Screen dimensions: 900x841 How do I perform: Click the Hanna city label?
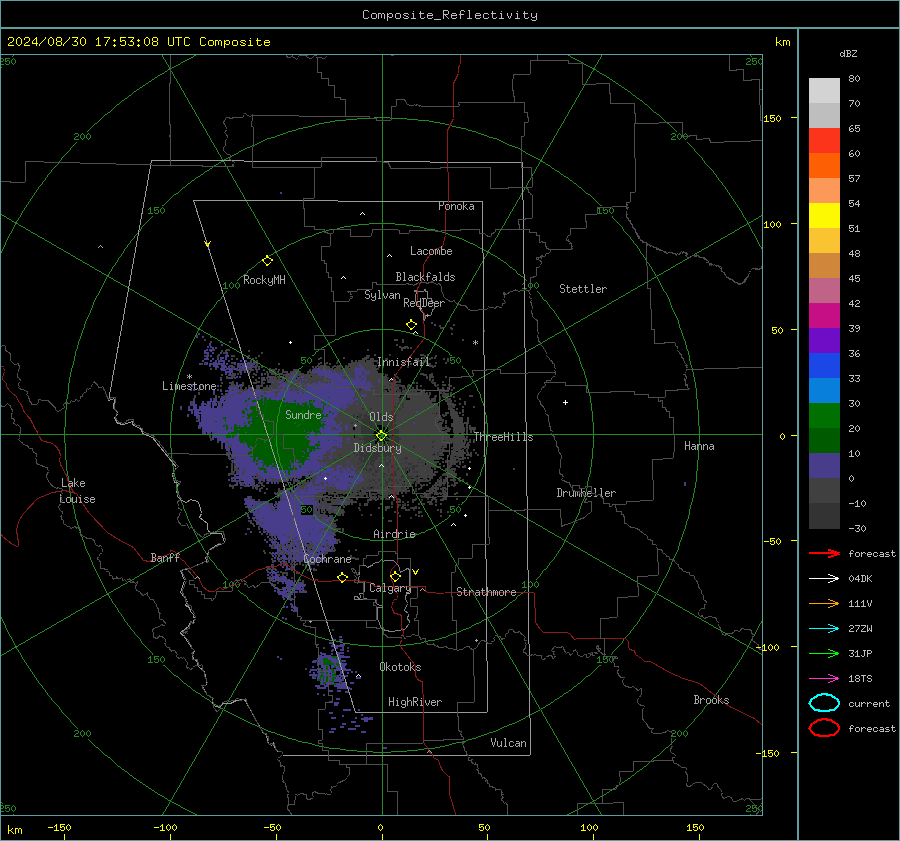tap(699, 446)
